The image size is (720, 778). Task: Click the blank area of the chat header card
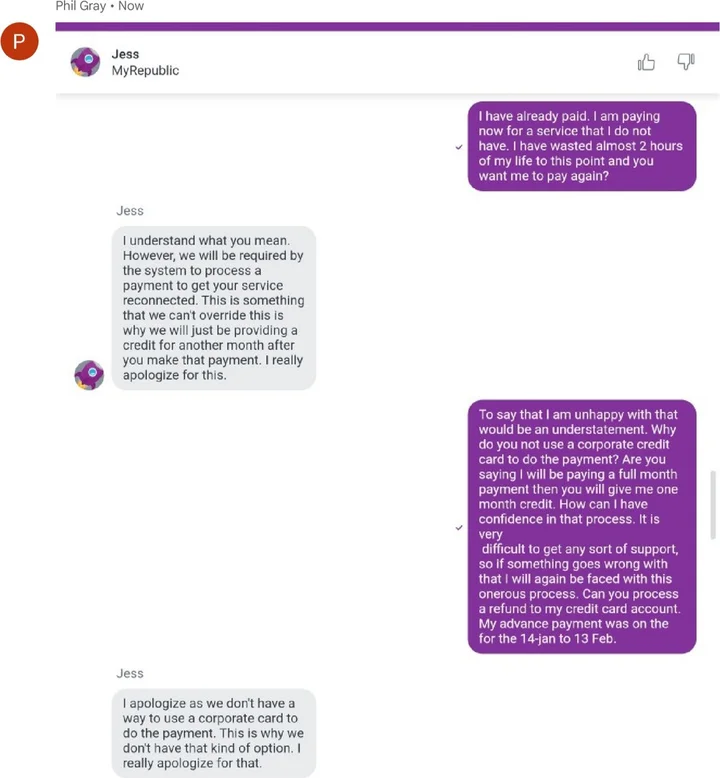400,63
